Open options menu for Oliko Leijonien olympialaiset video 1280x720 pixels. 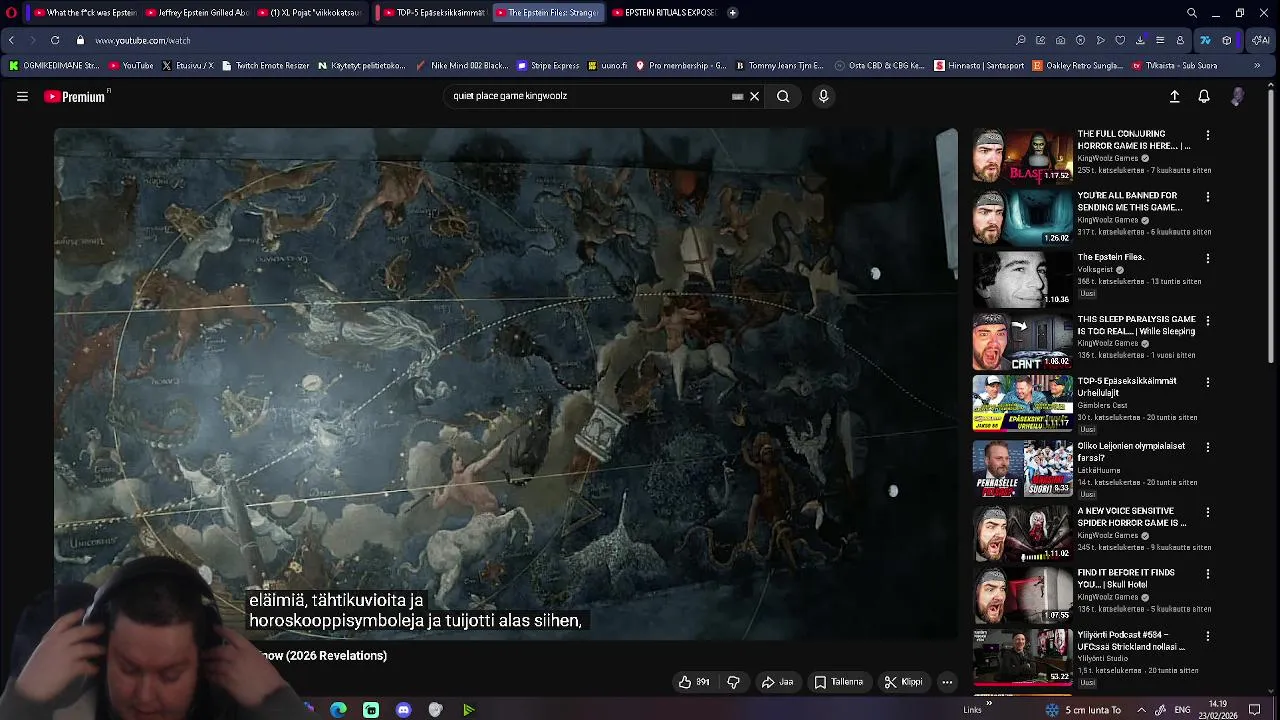(x=1207, y=447)
